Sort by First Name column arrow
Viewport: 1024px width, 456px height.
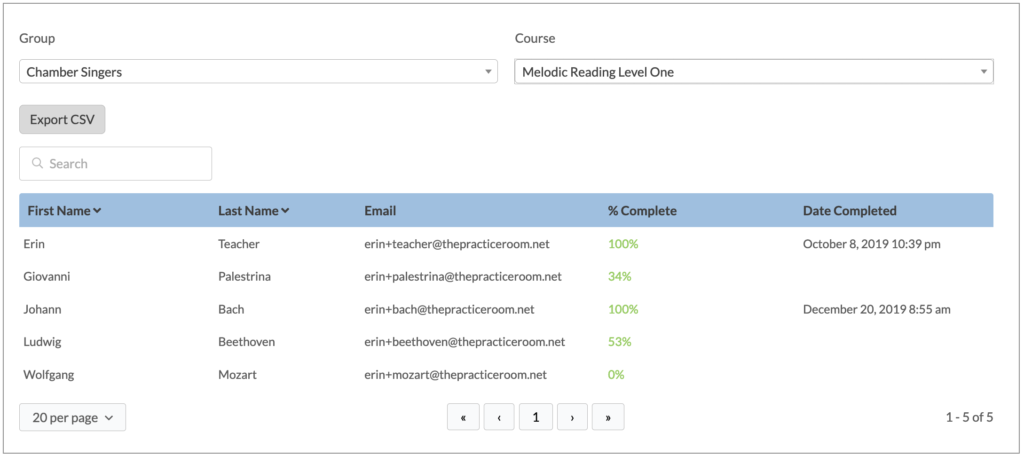pos(97,211)
